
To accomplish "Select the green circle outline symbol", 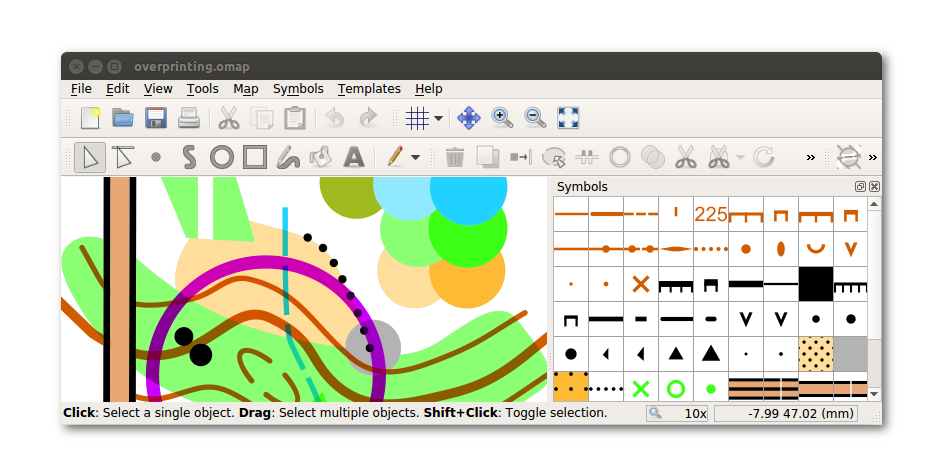I will 676,387.
